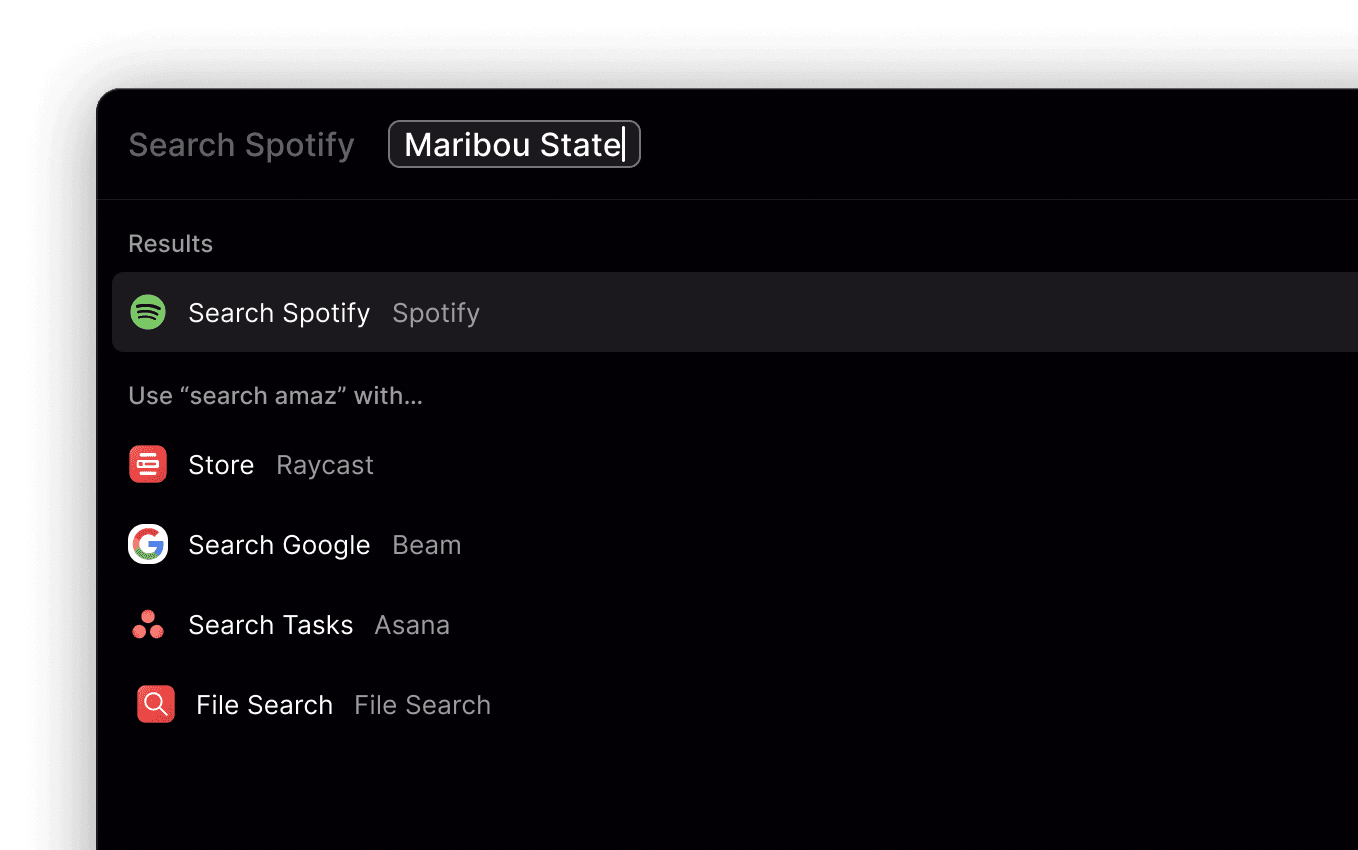Viewport: 1358px width, 850px height.
Task: Click the Results section header
Action: 171,244
